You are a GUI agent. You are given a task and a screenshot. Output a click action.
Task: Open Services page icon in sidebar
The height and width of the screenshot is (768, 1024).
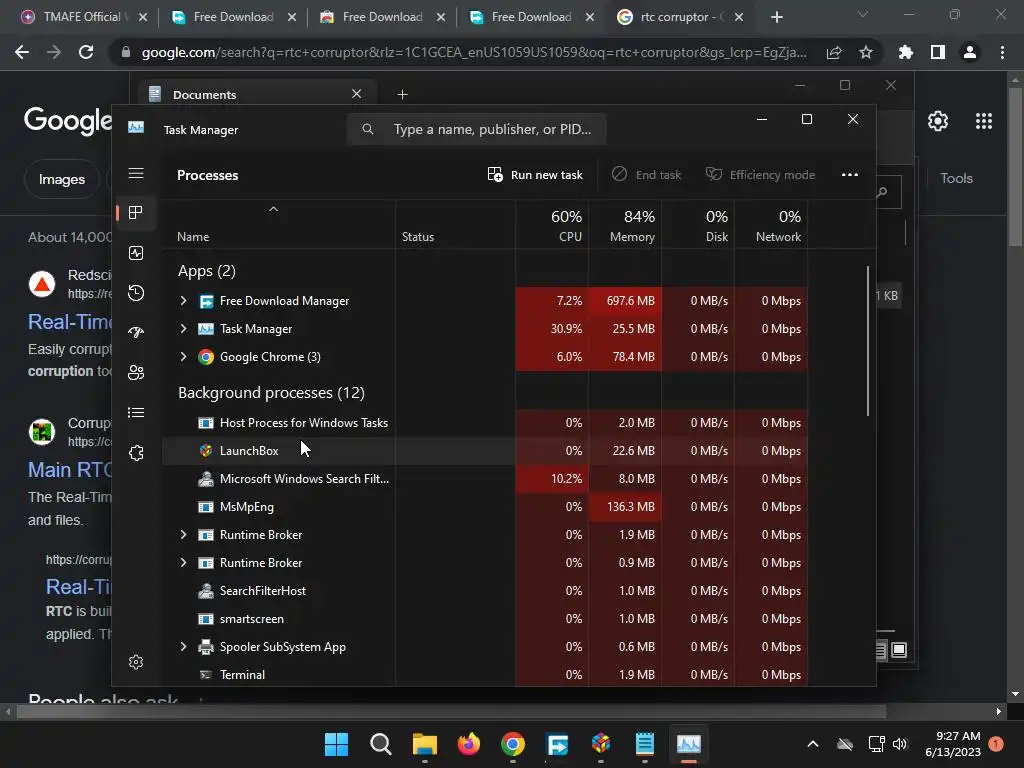coord(136,453)
